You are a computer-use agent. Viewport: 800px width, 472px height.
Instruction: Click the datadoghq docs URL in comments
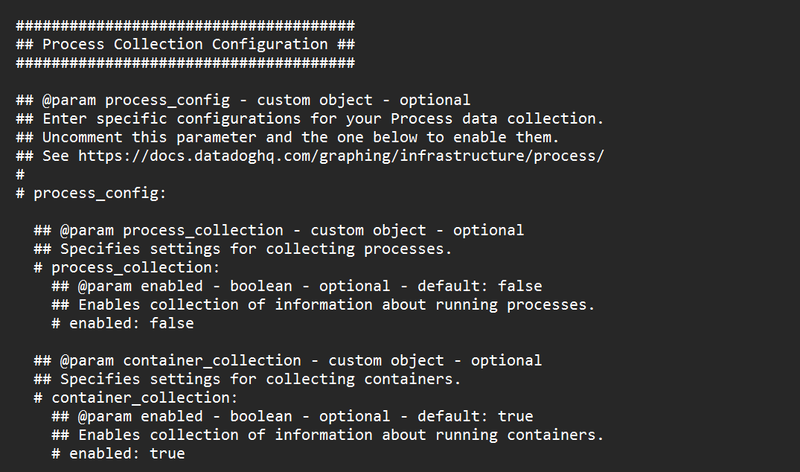(341, 155)
